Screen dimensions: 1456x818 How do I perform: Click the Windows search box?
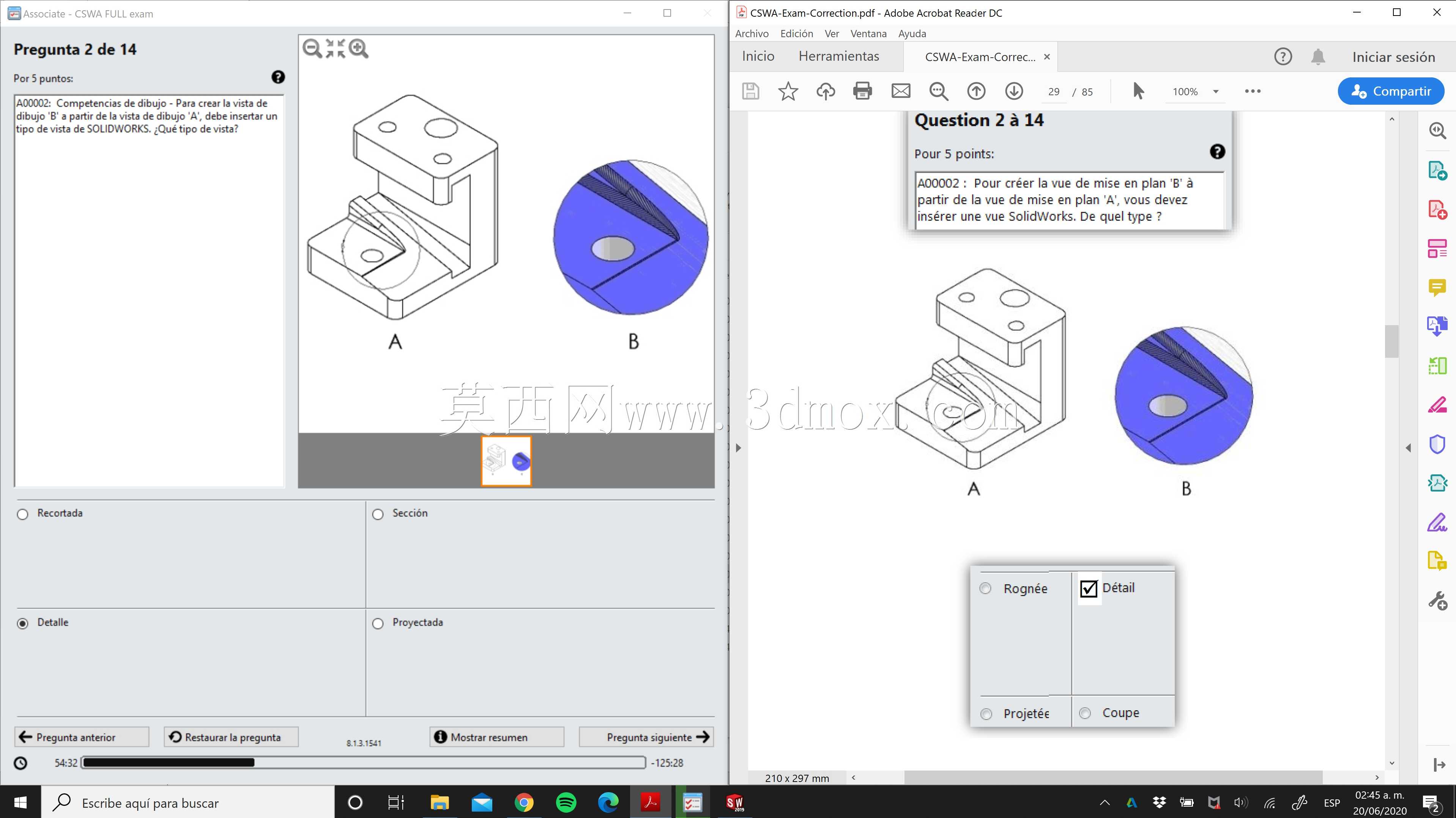[x=188, y=802]
